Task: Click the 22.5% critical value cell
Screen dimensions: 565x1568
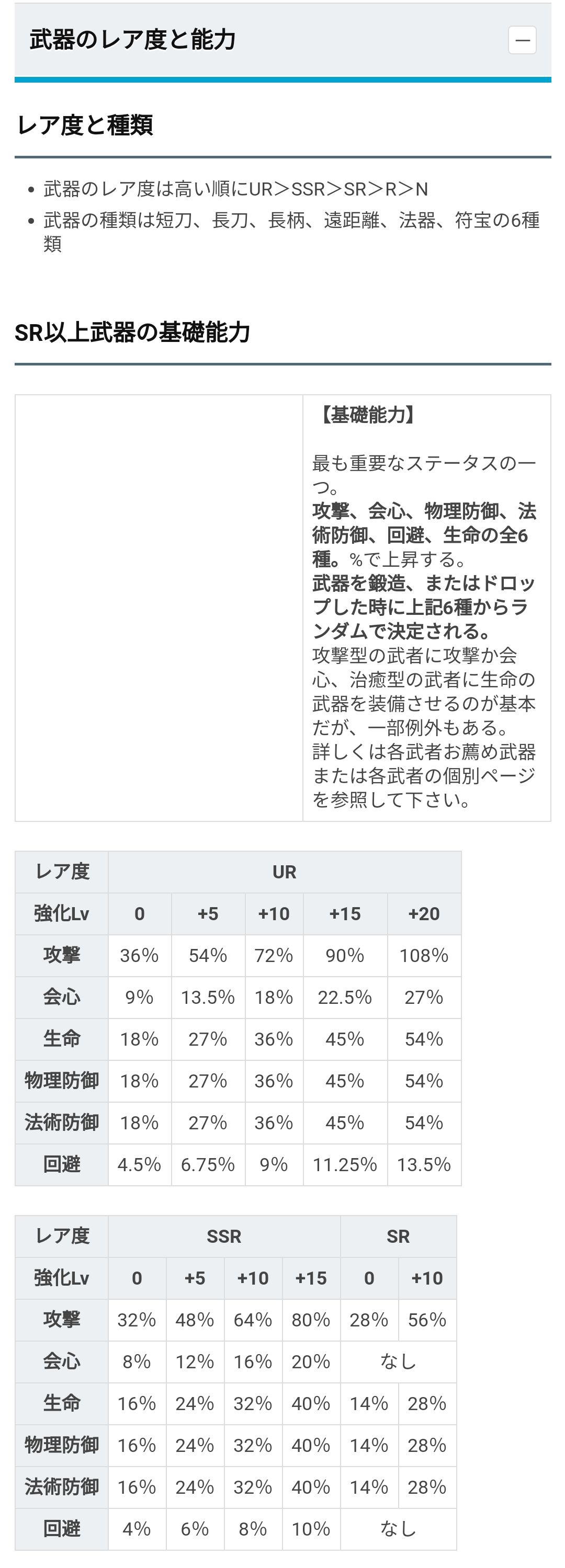Action: [x=345, y=997]
